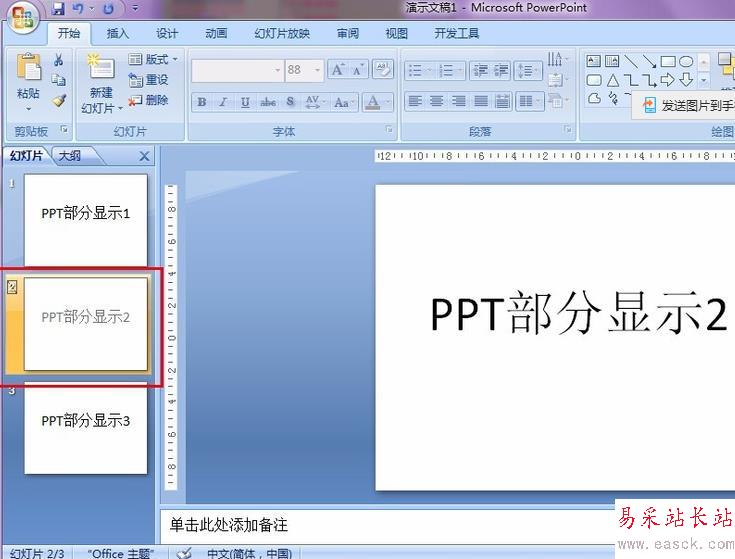Switch to 大纲 outline pane tab
Screen dimensions: 735x559
point(70,156)
